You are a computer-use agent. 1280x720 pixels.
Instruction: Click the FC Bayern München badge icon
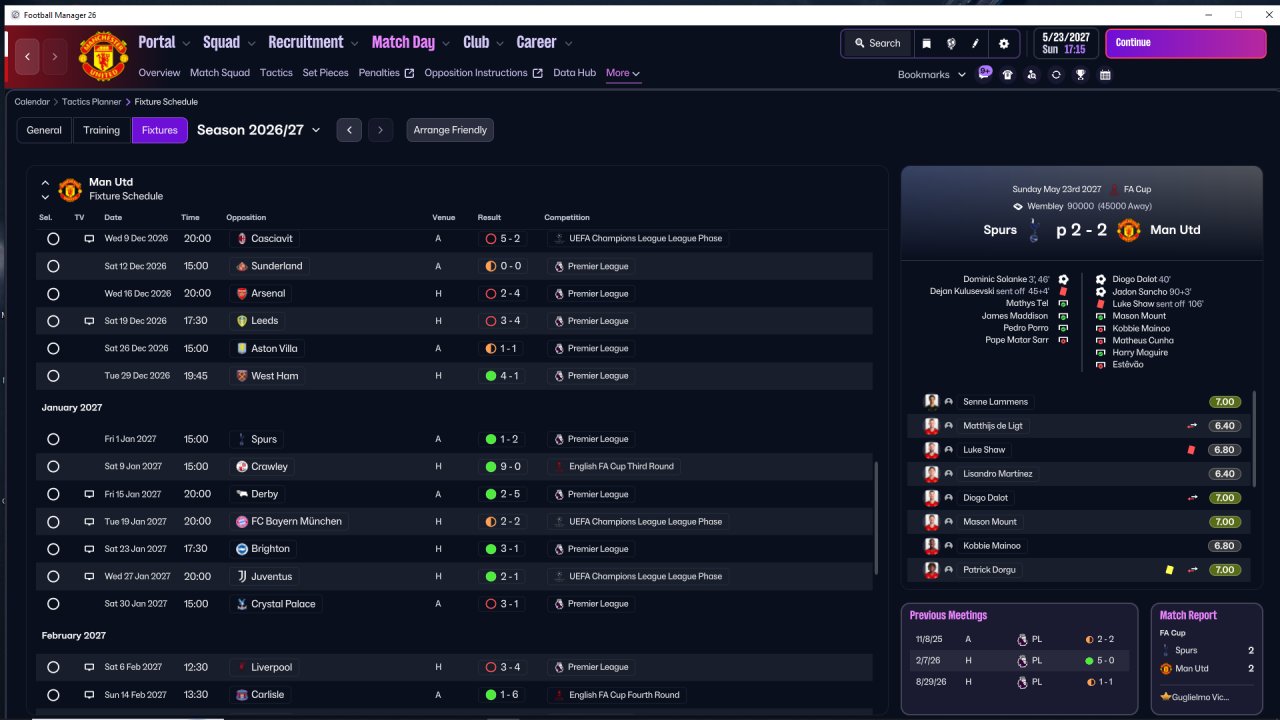(241, 522)
